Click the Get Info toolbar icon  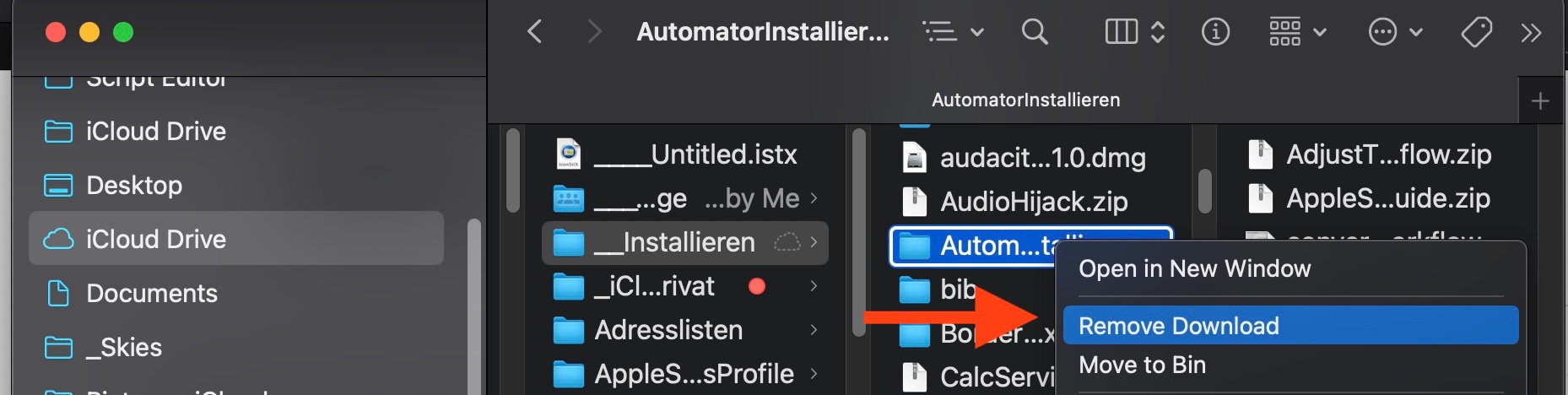1214,32
